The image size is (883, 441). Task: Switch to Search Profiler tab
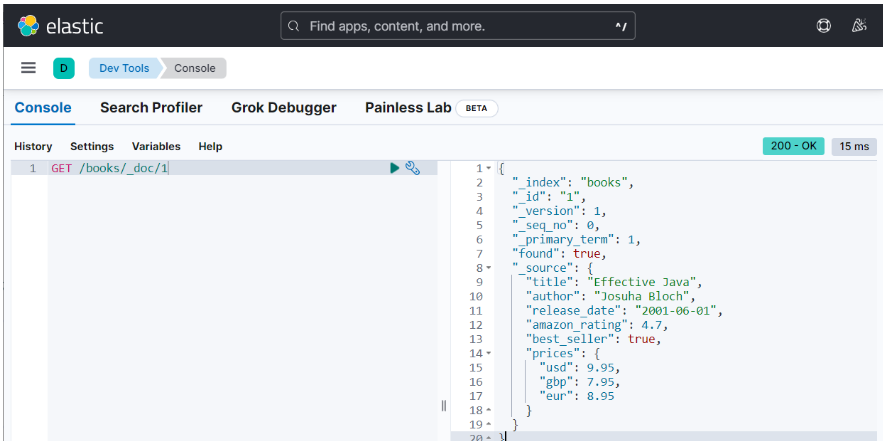[151, 108]
